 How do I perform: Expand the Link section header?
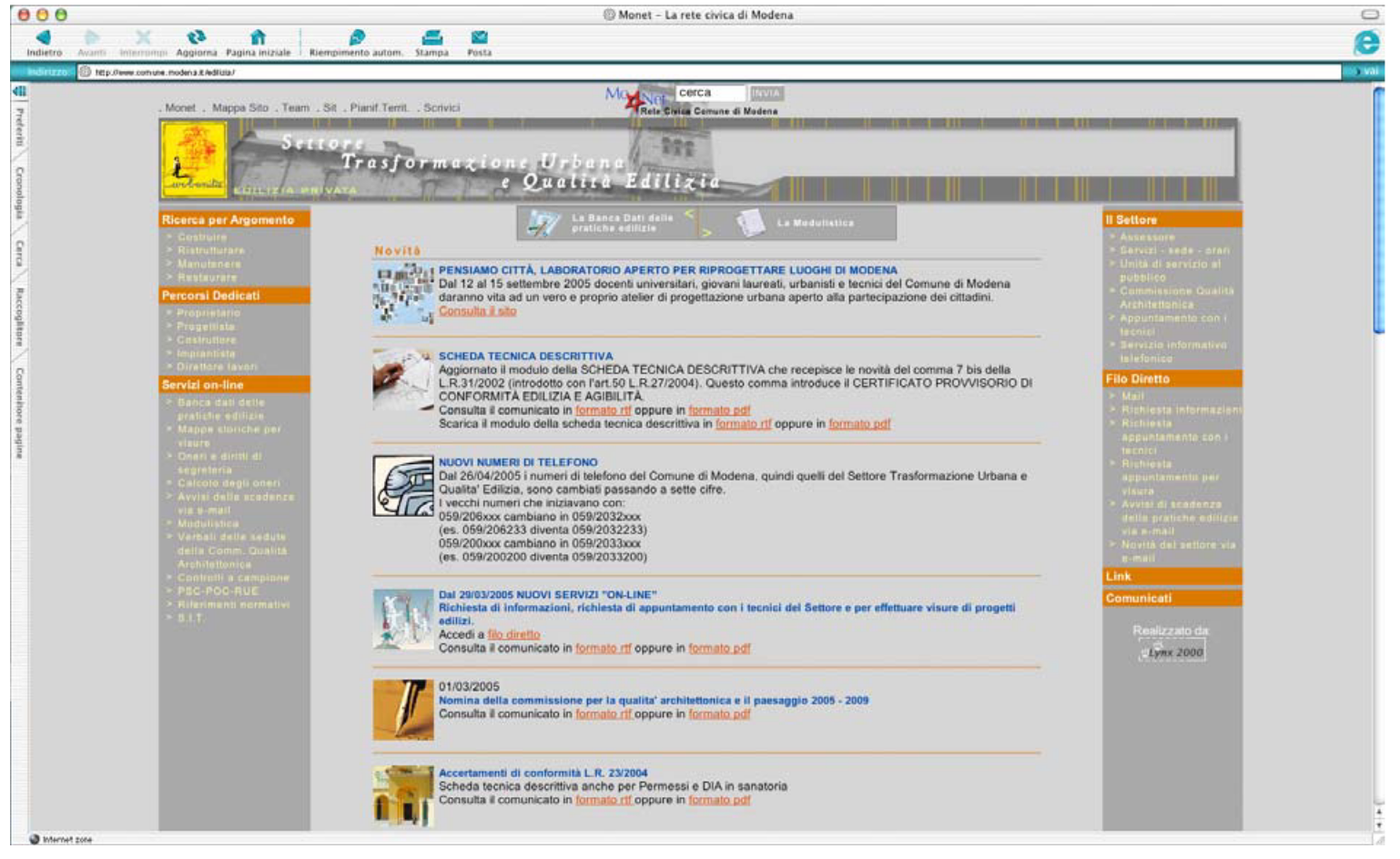tap(1172, 576)
